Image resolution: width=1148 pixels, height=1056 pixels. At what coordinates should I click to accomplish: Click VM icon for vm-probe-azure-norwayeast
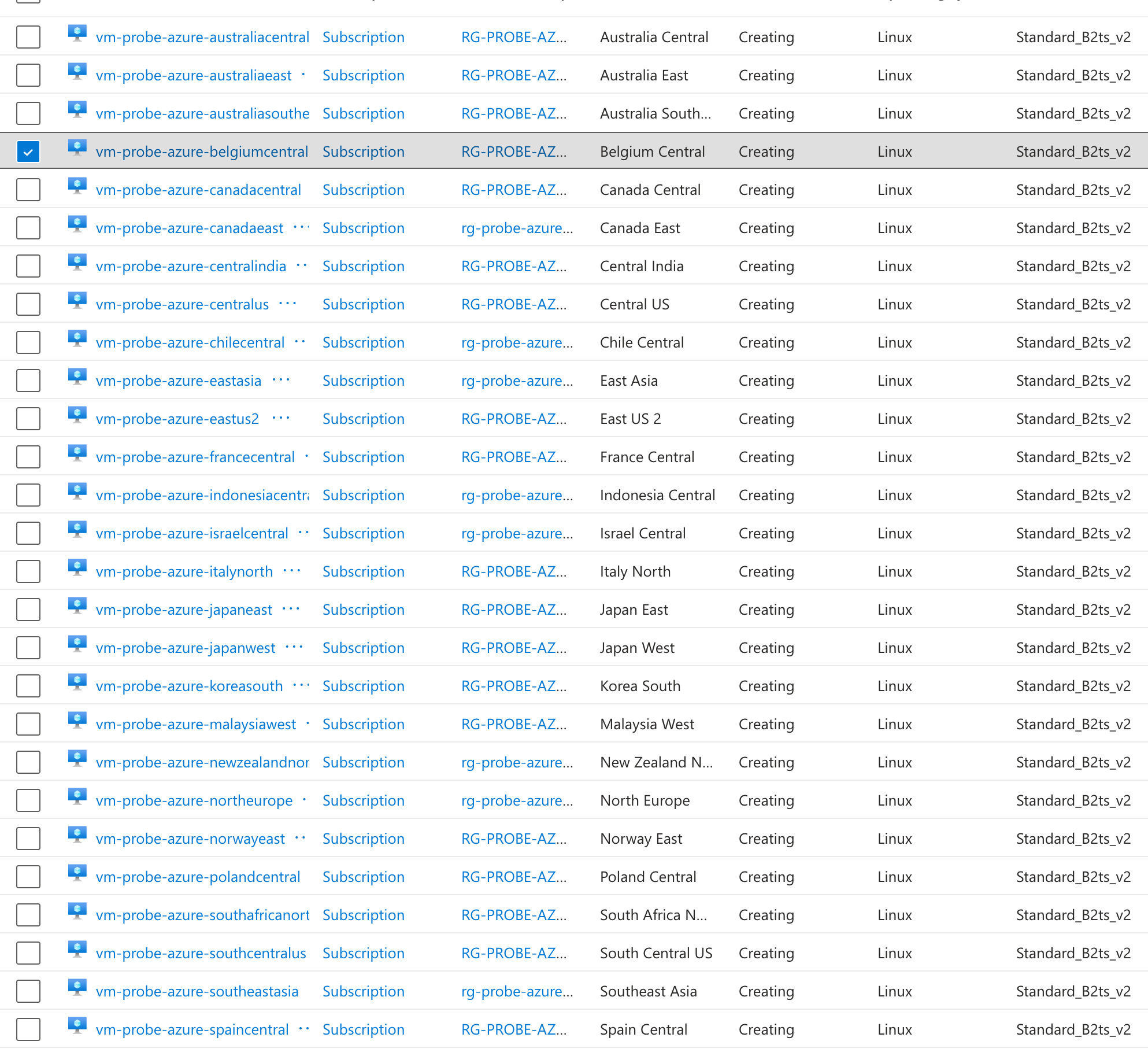pyautogui.click(x=77, y=835)
